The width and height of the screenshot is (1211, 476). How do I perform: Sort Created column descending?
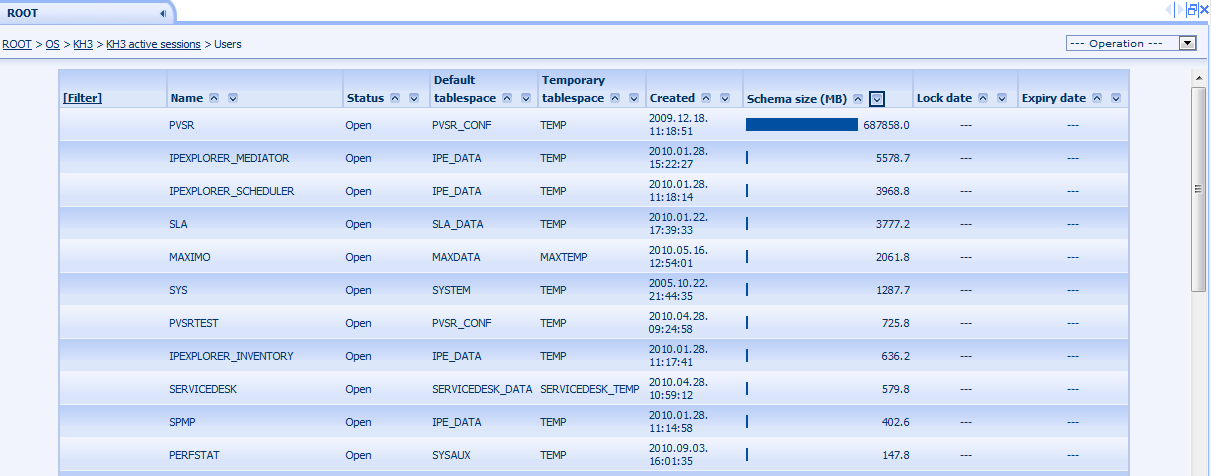724,98
